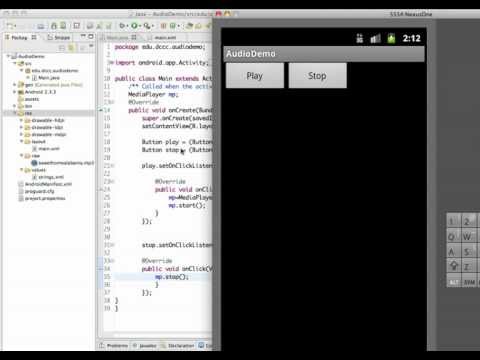This screenshot has height=360, width=480.
Task: Open the Package Explorer tab
Action: [x=20, y=37]
